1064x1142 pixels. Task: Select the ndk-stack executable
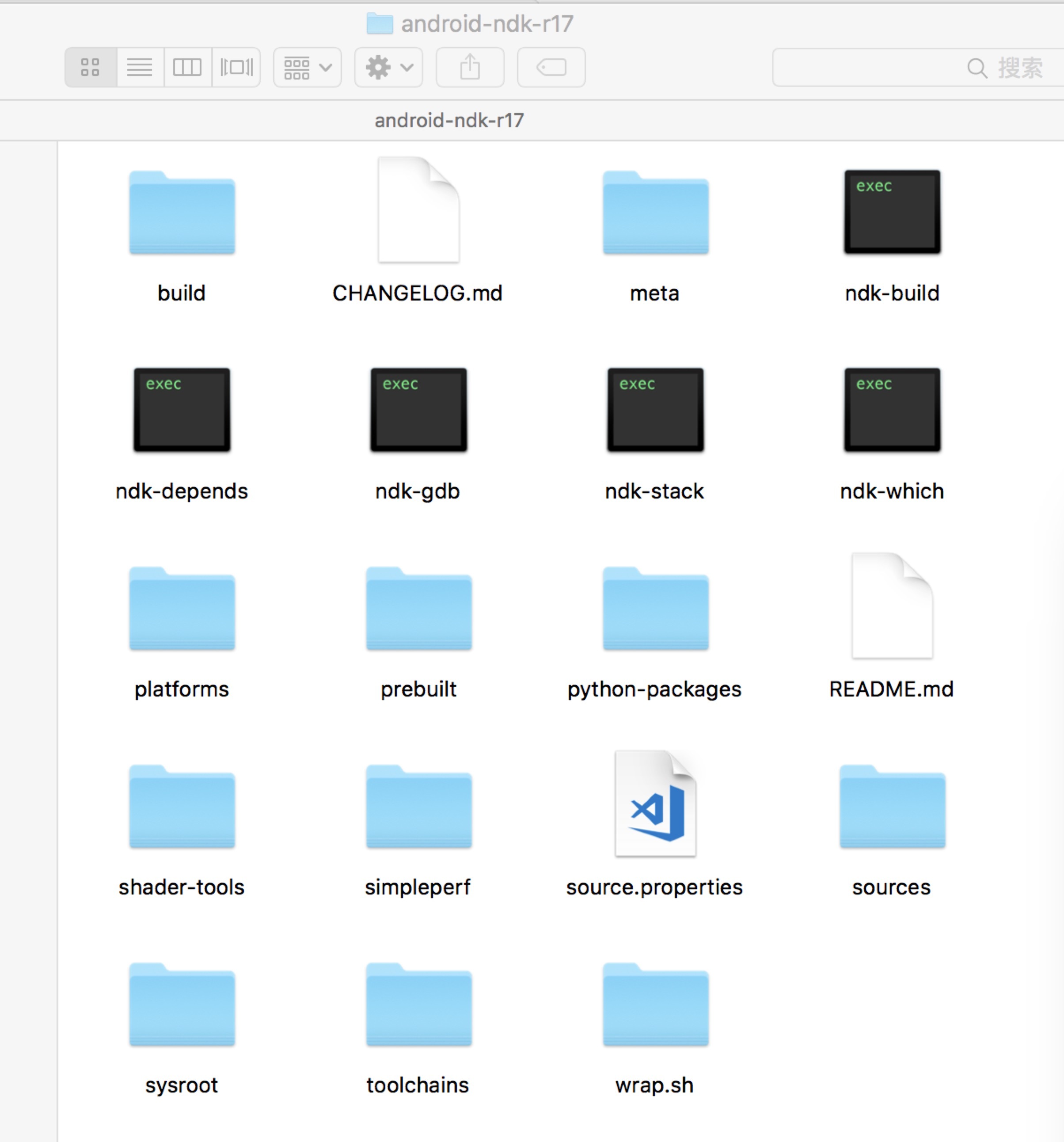point(654,410)
